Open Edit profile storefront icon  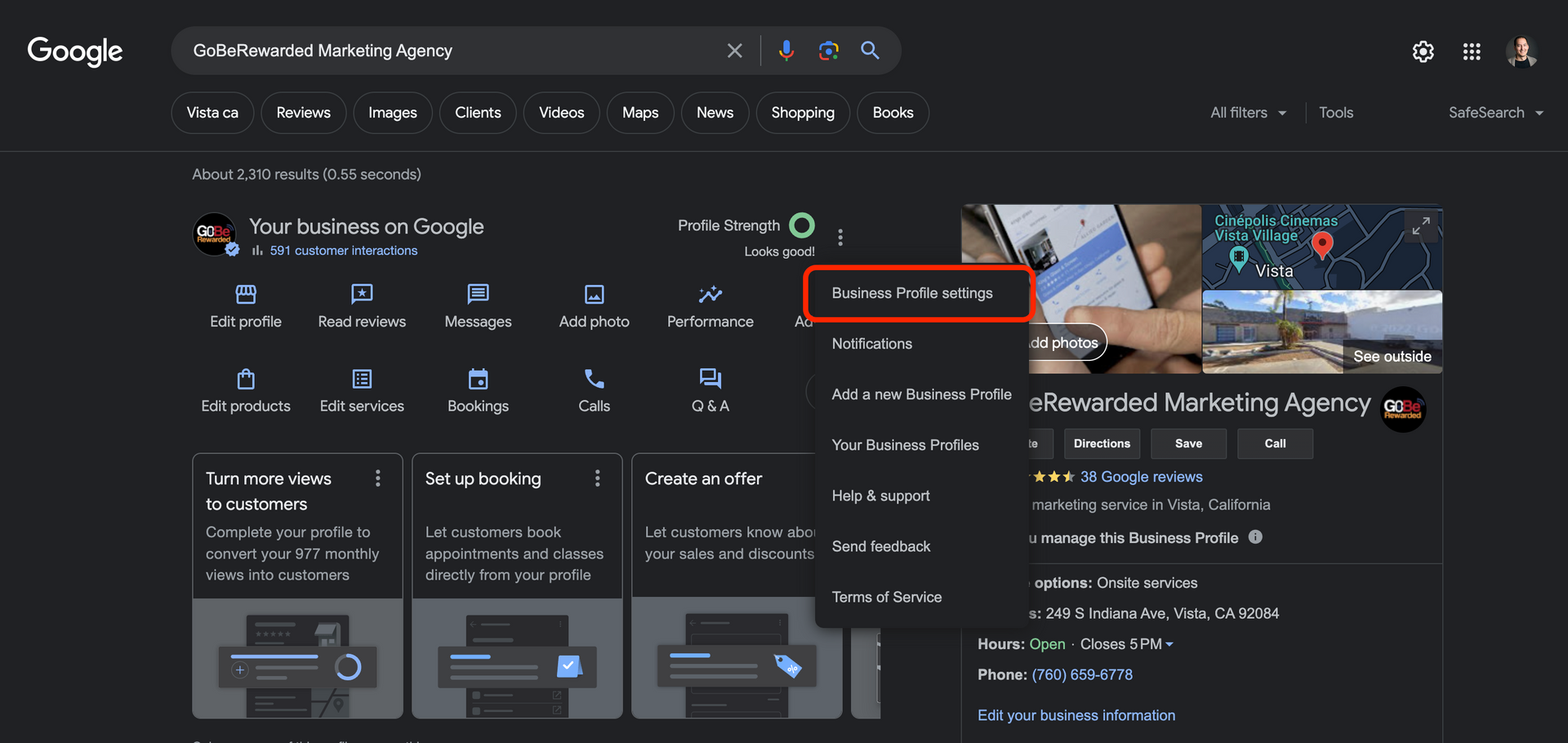pos(246,294)
